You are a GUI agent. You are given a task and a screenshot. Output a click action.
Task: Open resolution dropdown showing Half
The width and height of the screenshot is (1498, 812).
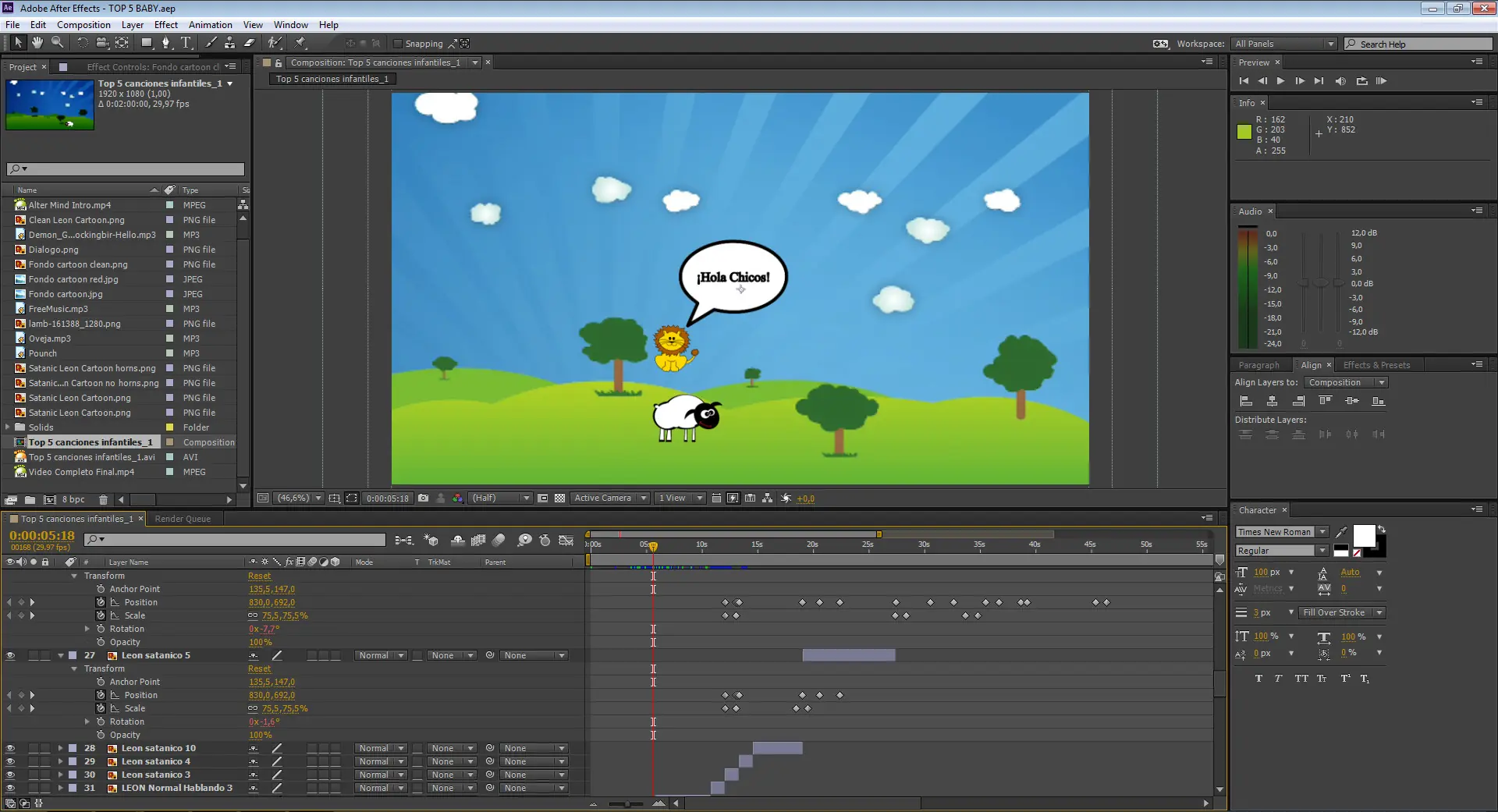[499, 498]
